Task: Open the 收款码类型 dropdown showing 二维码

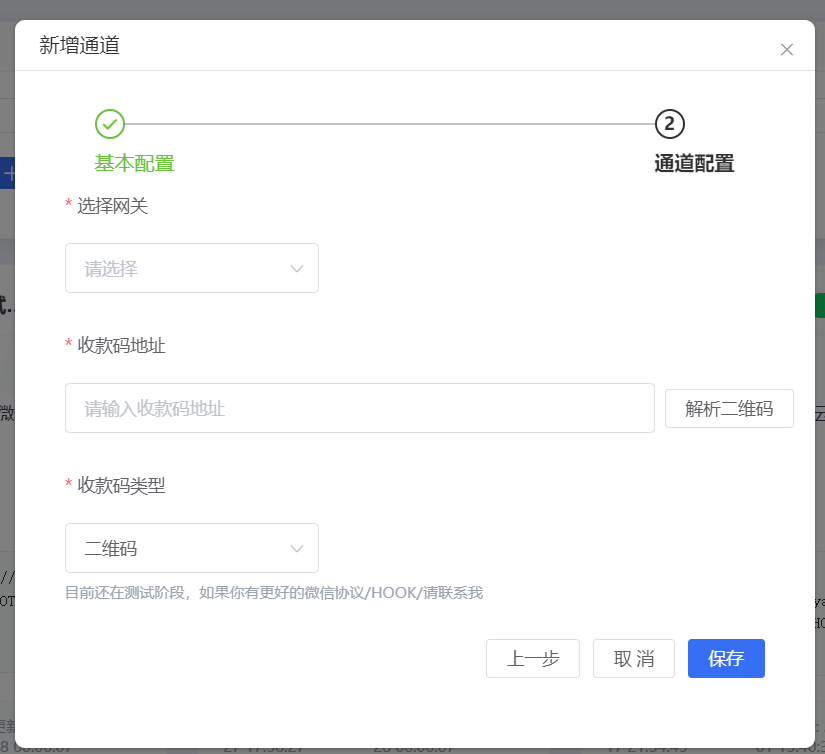Action: point(180,548)
